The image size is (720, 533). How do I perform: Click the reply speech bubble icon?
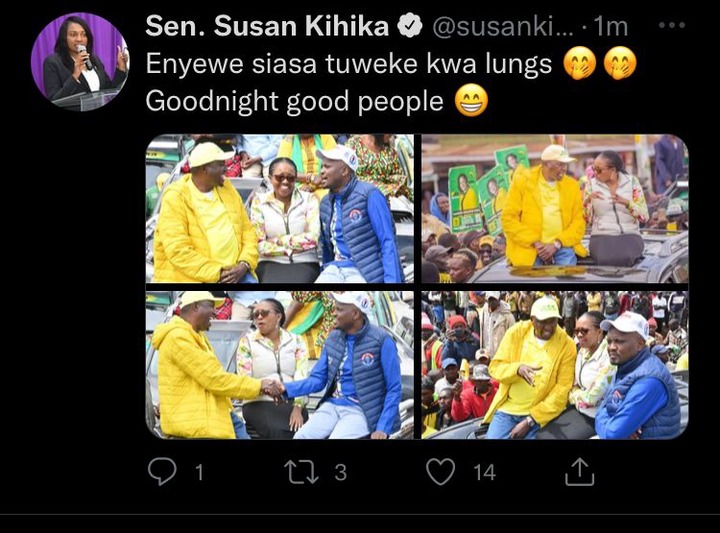[x=162, y=471]
